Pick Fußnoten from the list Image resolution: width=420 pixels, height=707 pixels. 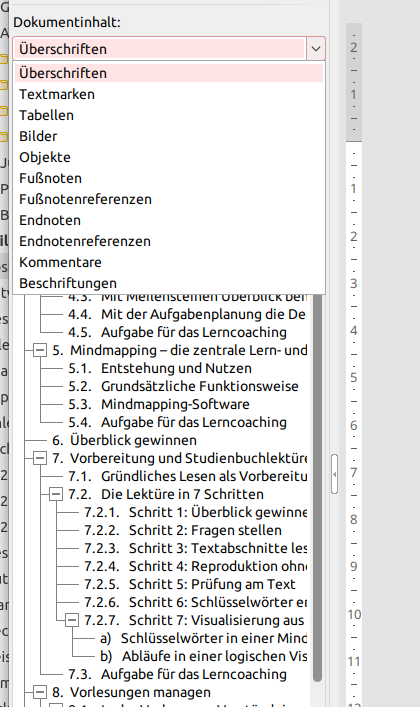point(169,178)
